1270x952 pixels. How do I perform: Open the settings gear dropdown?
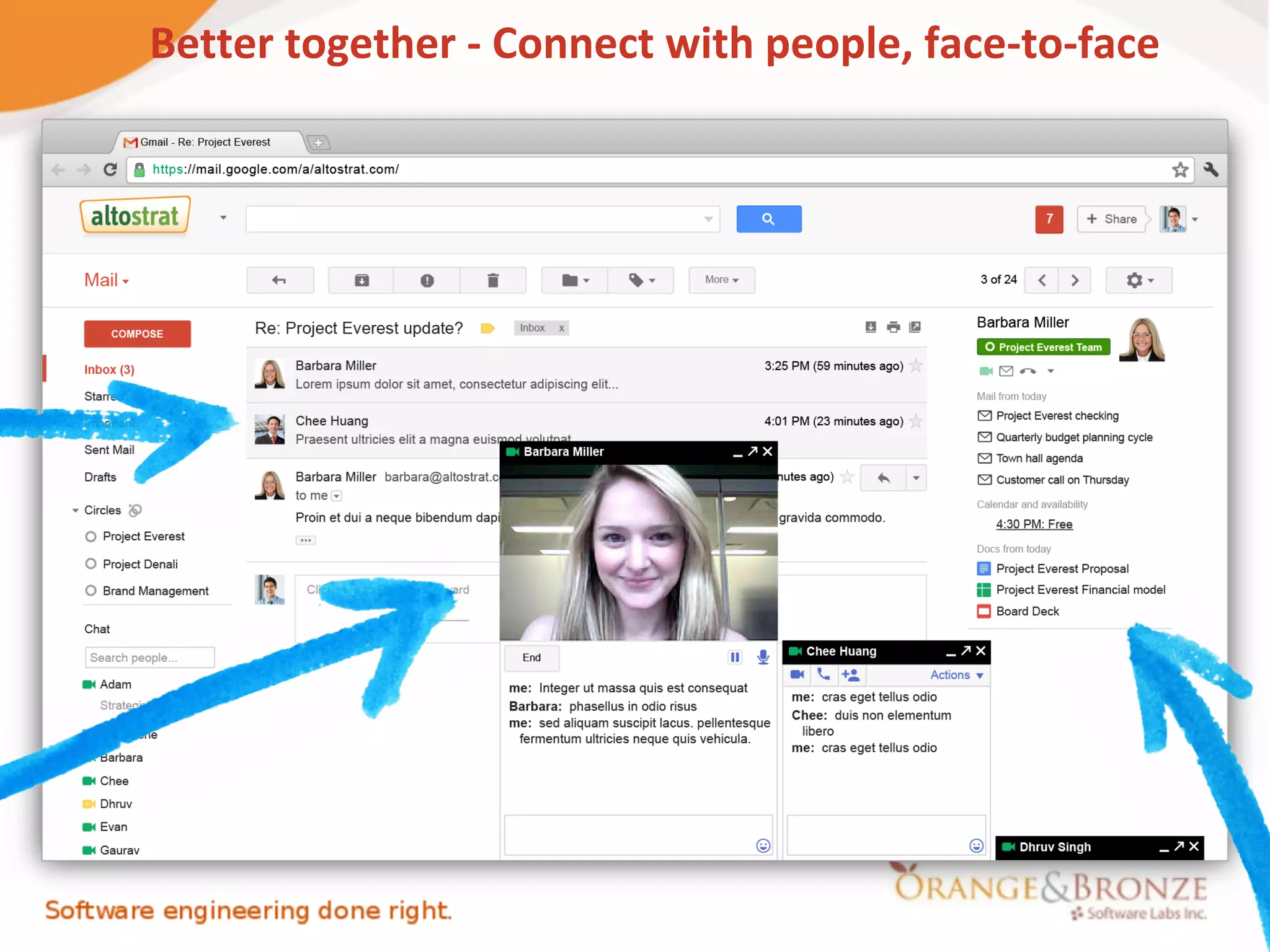click(x=1139, y=280)
